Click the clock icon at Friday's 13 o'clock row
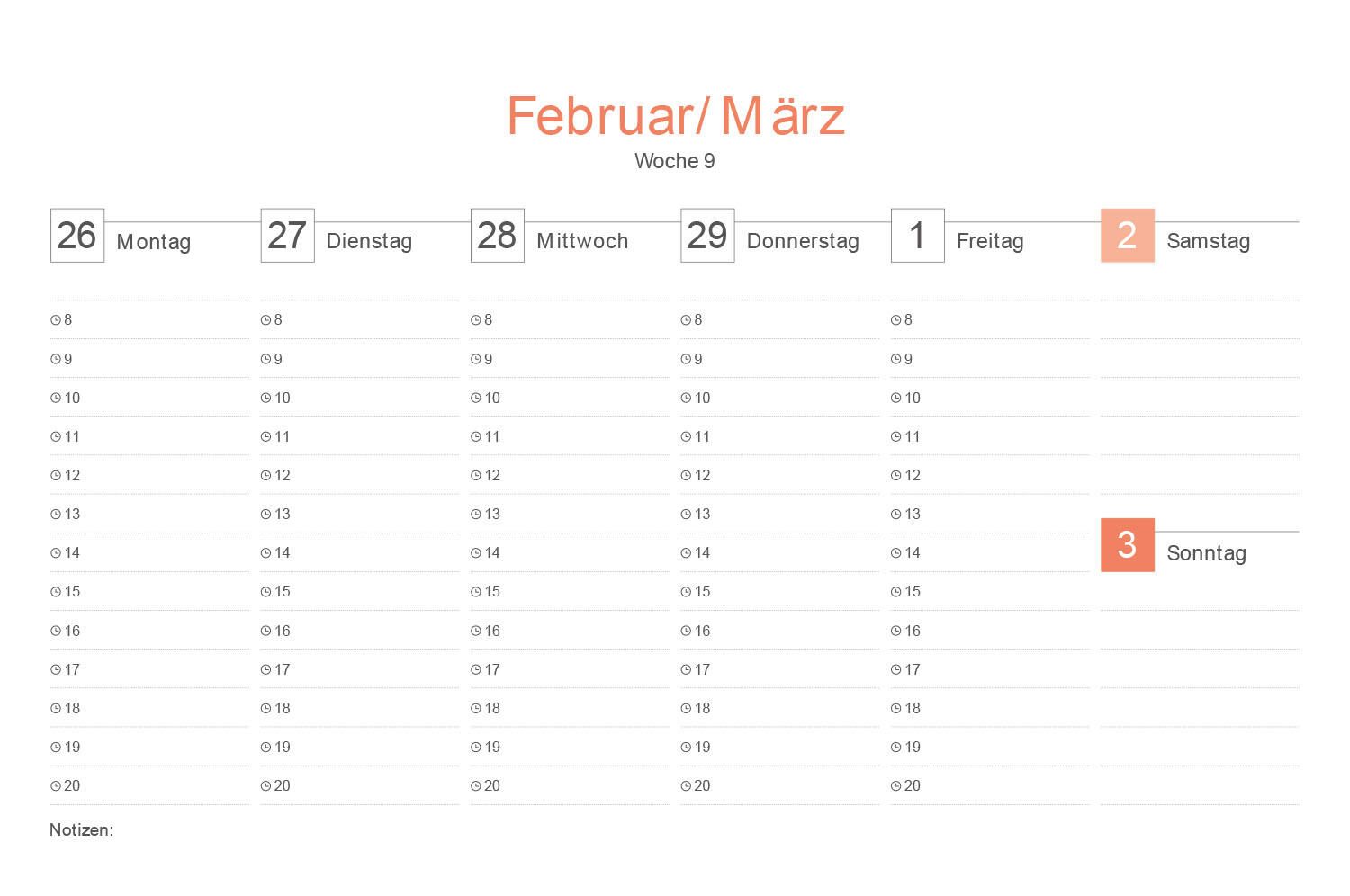This screenshot has height=896, width=1350. [896, 515]
